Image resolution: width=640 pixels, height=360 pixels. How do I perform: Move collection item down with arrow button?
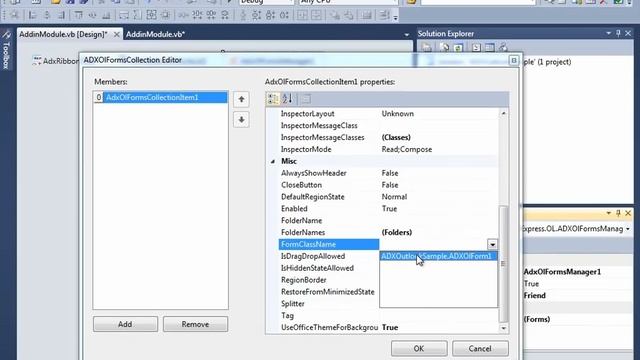click(x=241, y=120)
